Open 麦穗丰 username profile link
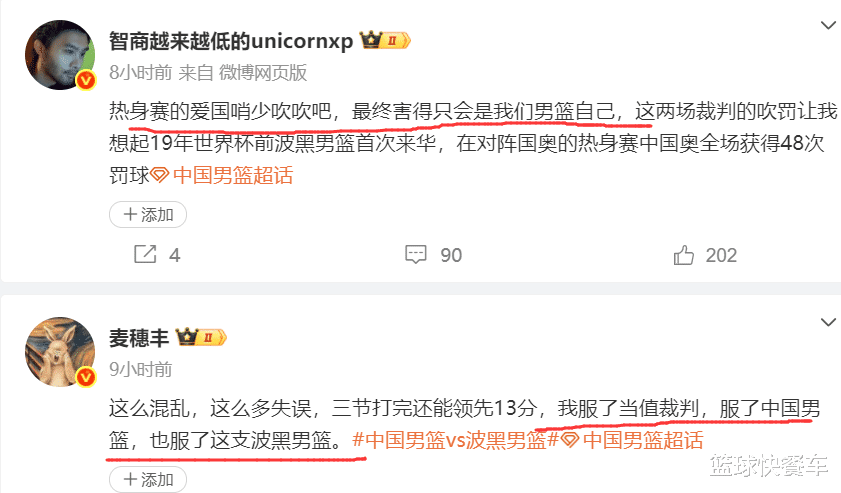 pyautogui.click(x=139, y=337)
